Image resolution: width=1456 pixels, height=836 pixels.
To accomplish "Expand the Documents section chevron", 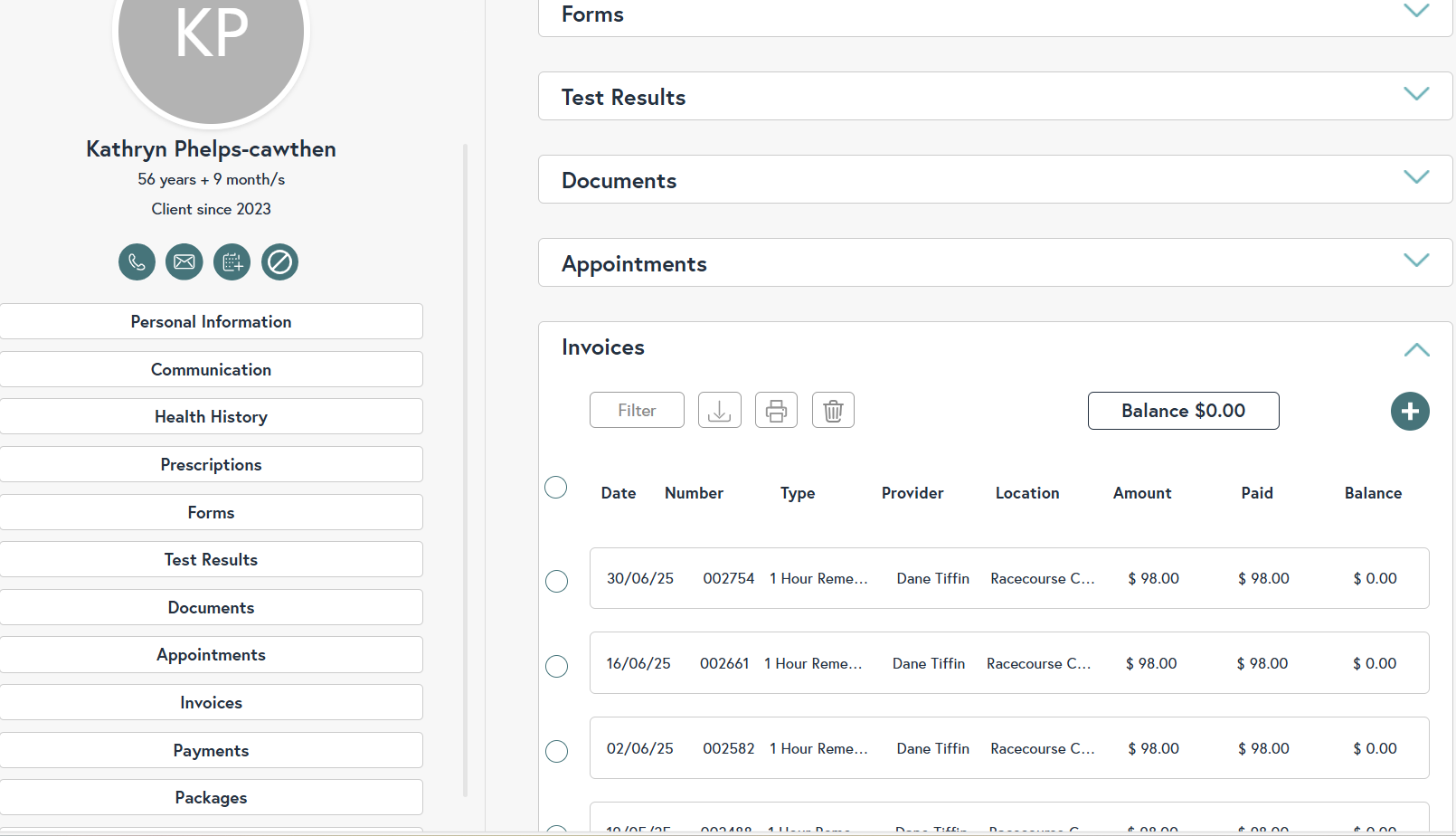I will [1415, 177].
